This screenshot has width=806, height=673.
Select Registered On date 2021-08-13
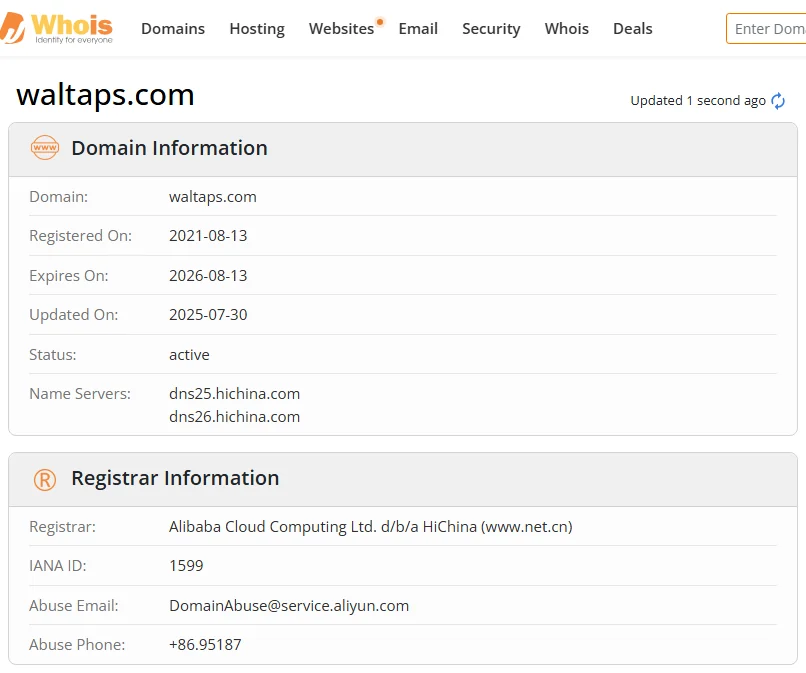click(x=208, y=235)
